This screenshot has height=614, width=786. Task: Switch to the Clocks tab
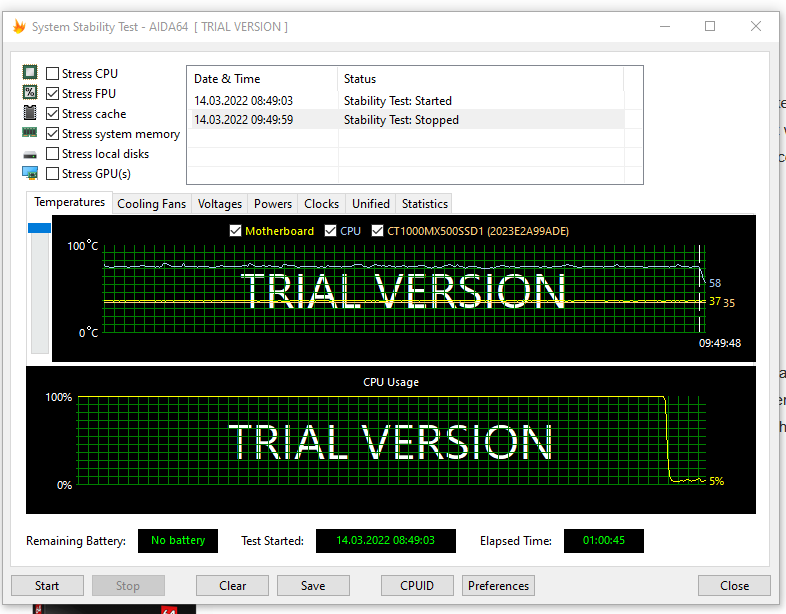coord(321,204)
